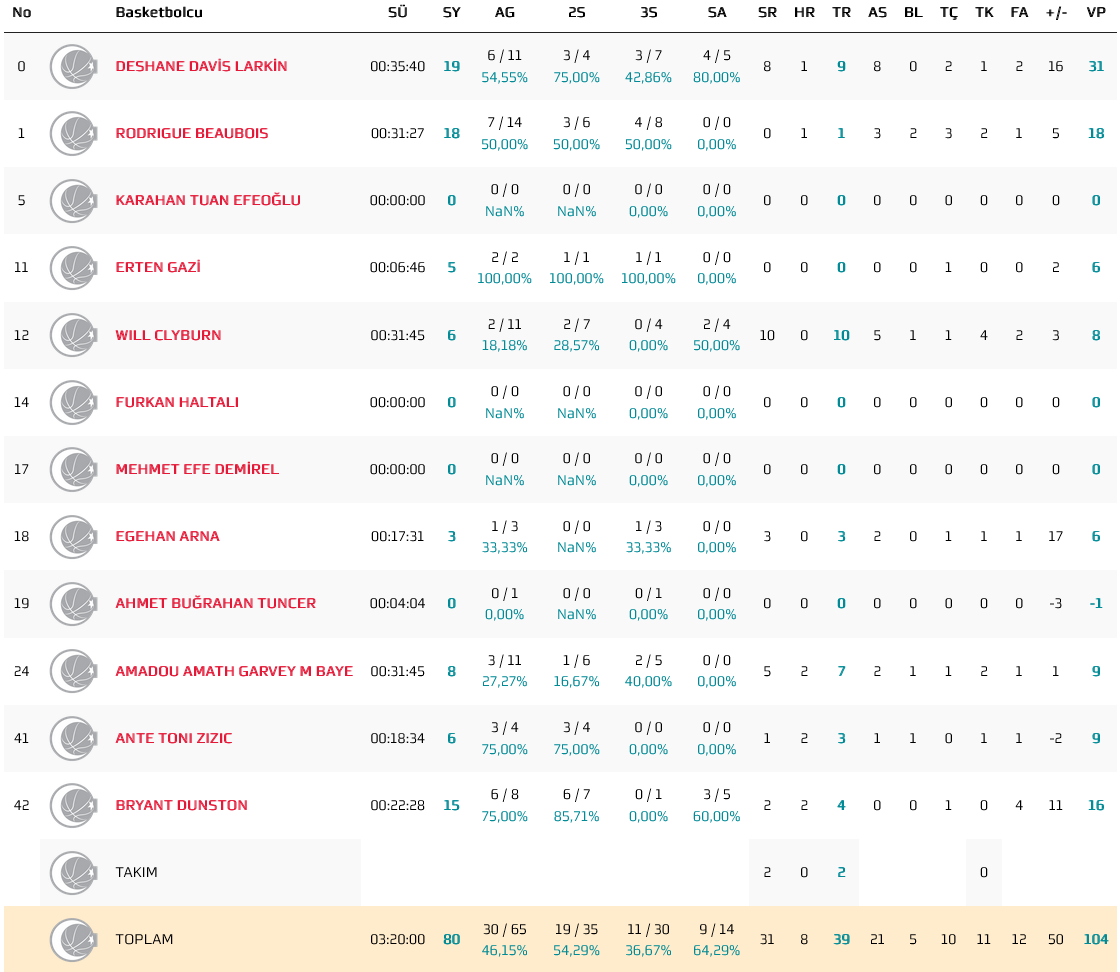Click the 2S column header
The image size is (1120, 972).
[x=576, y=12]
